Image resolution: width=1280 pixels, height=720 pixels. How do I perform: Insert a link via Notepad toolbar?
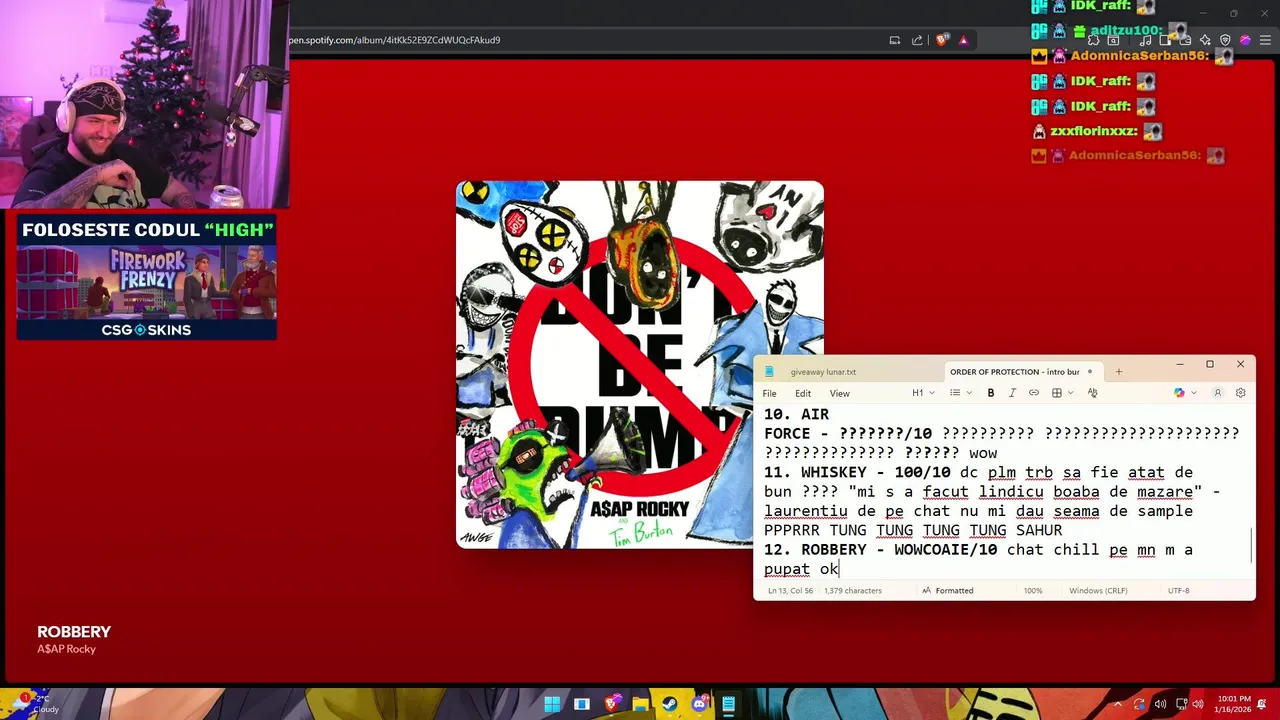point(1034,393)
